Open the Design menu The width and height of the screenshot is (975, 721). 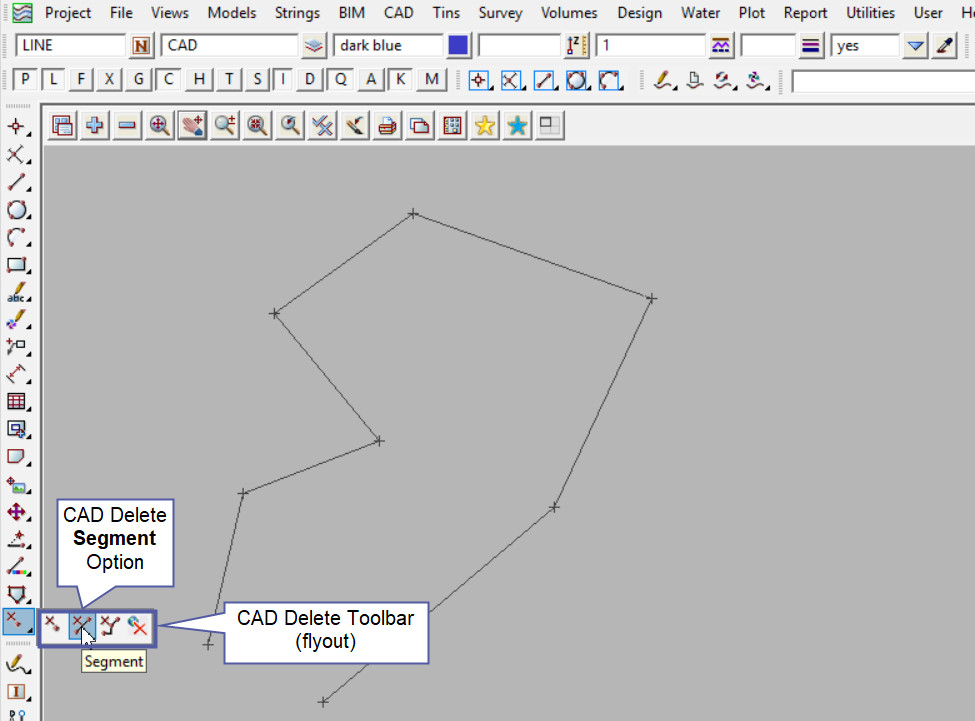tap(639, 12)
